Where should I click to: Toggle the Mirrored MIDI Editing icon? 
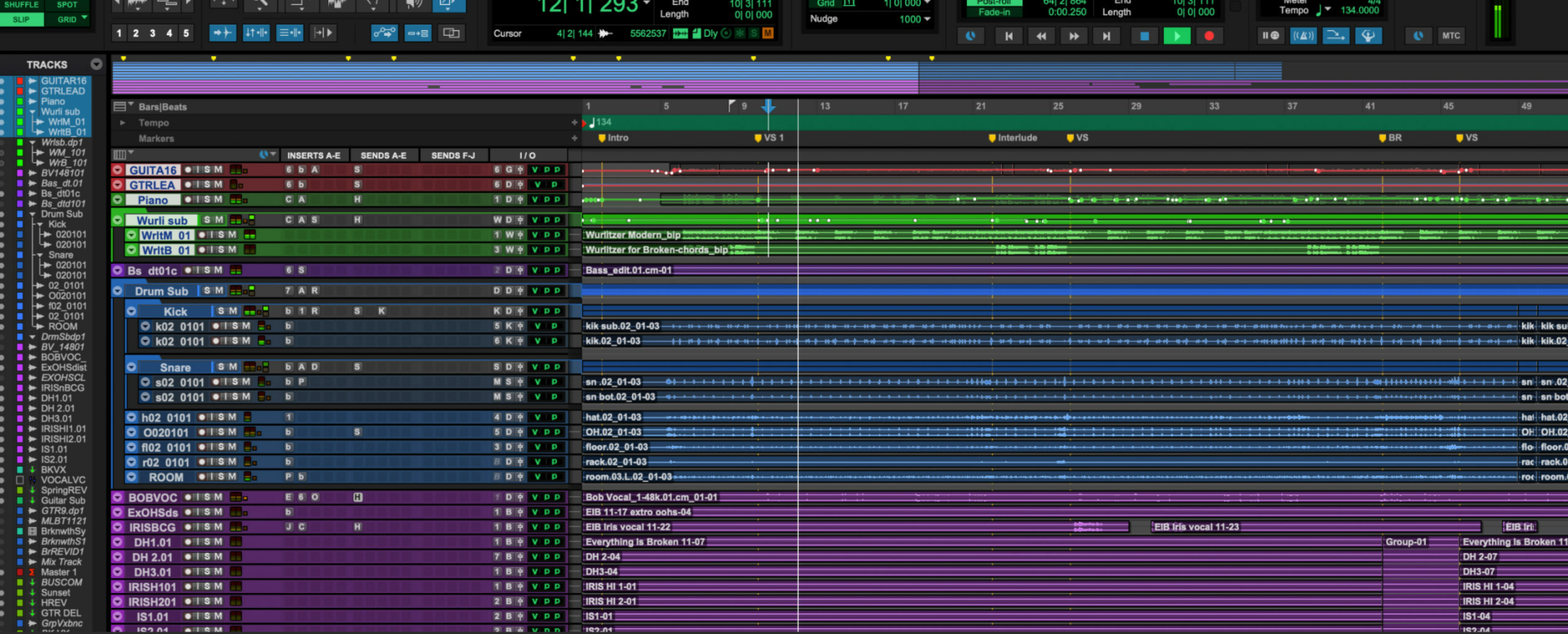[x=417, y=33]
